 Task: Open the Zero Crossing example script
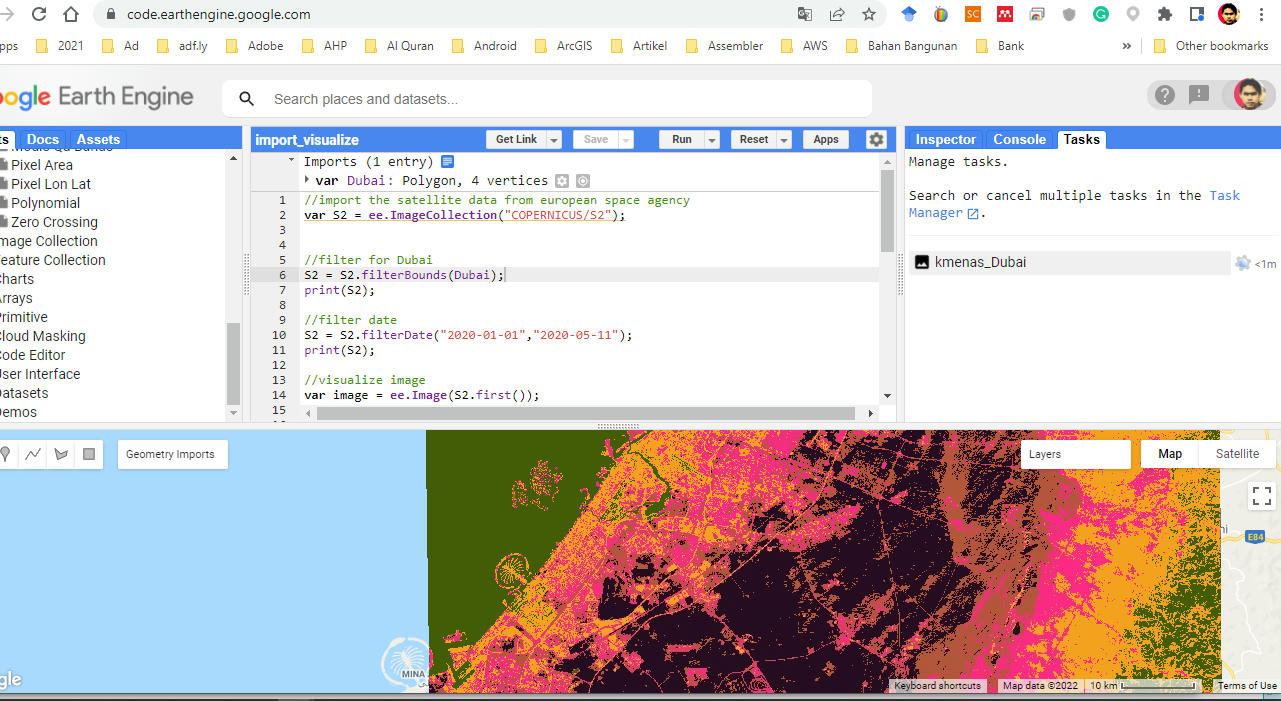pos(54,222)
